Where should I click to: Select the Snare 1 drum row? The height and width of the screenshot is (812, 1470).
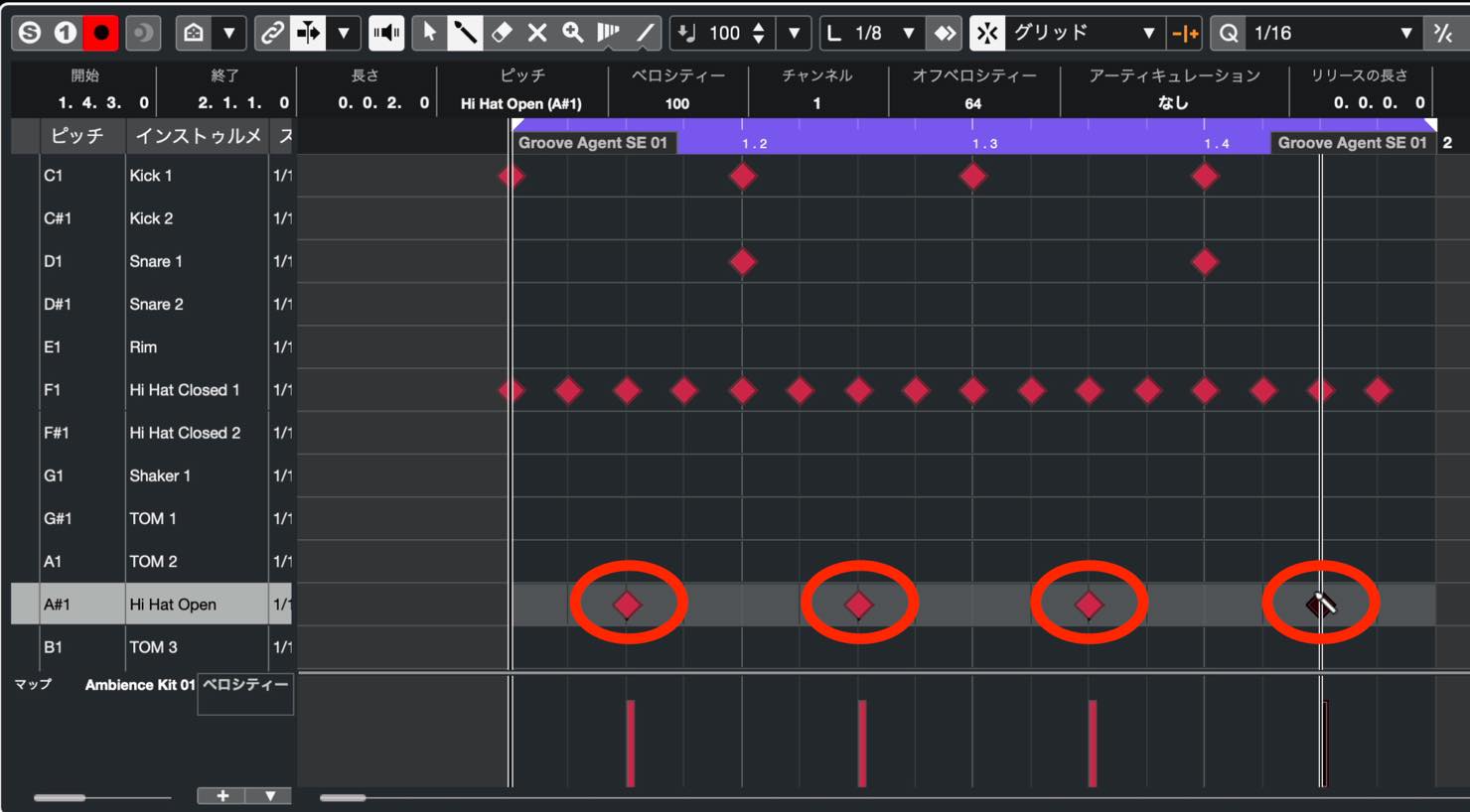click(151, 261)
